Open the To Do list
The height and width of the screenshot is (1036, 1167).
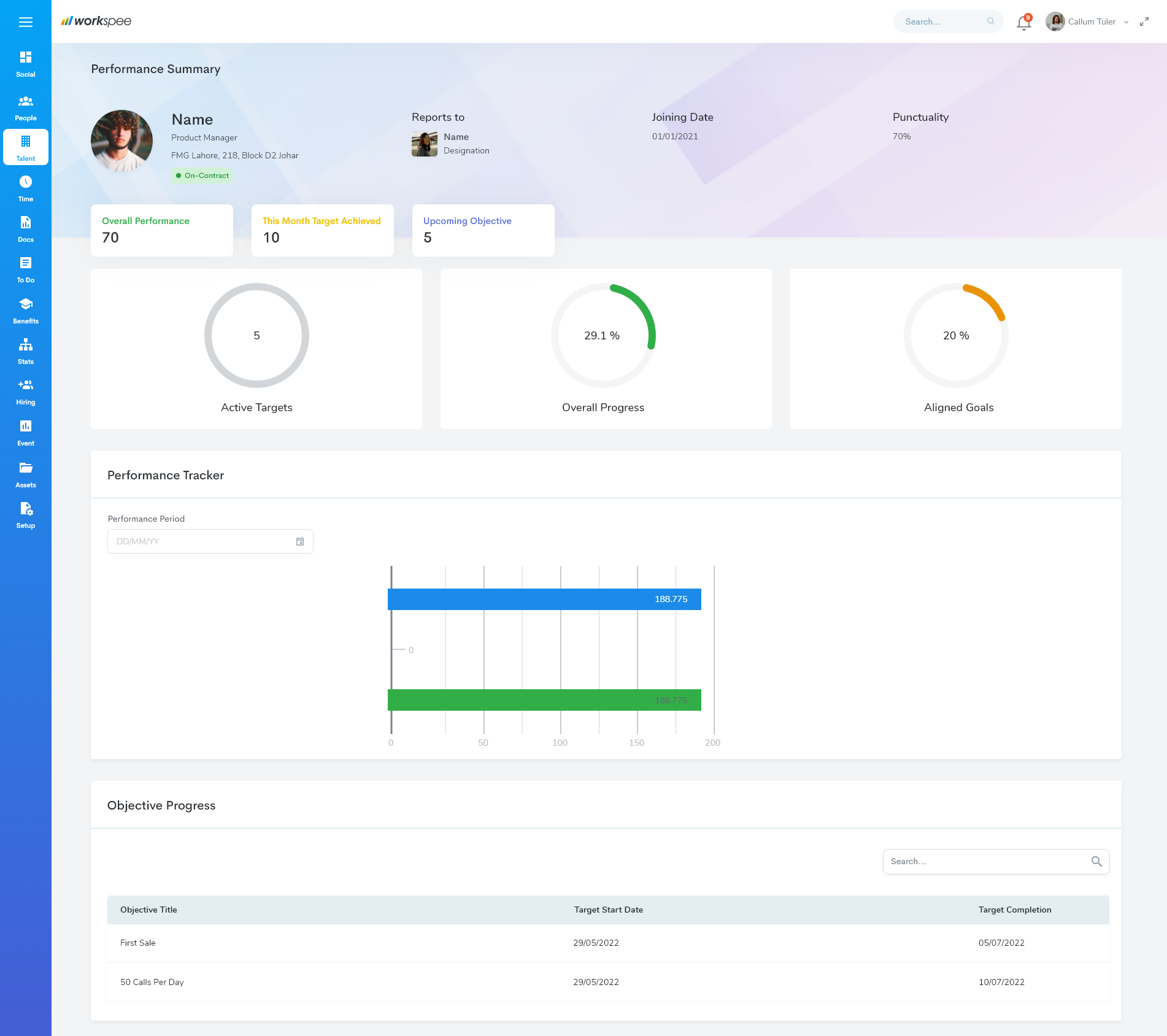25,268
